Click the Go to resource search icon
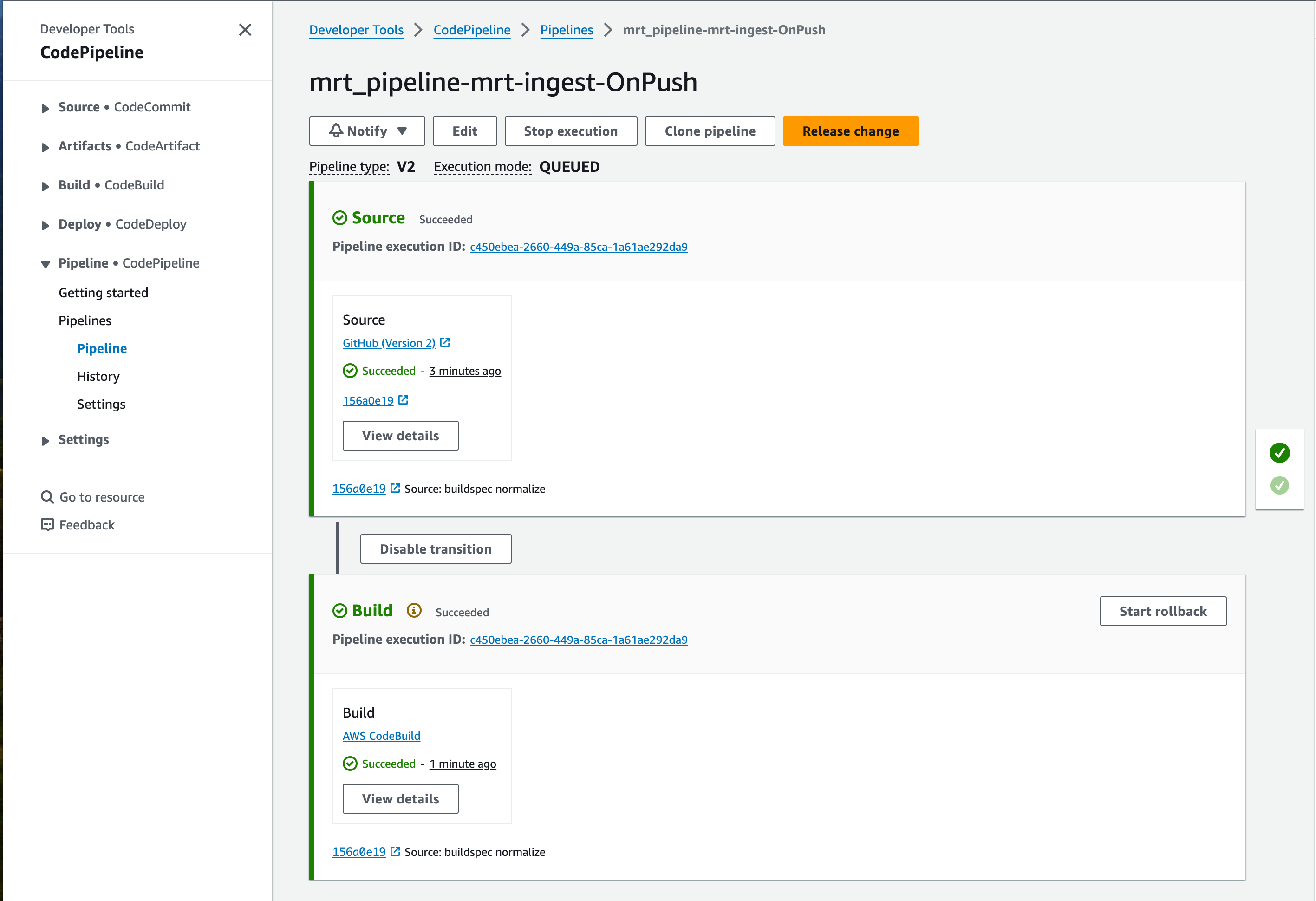This screenshot has height=901, width=1316. coord(47,497)
